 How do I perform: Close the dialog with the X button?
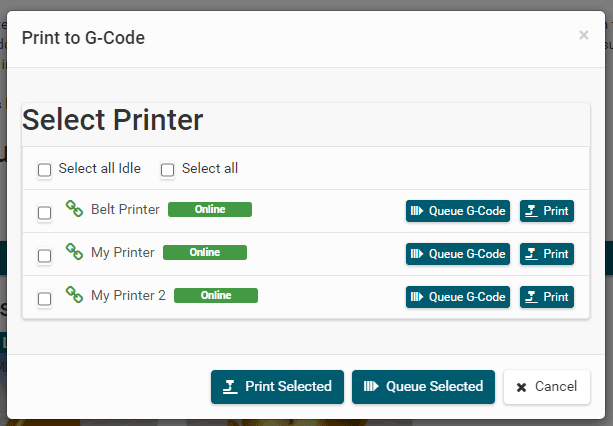coord(584,35)
